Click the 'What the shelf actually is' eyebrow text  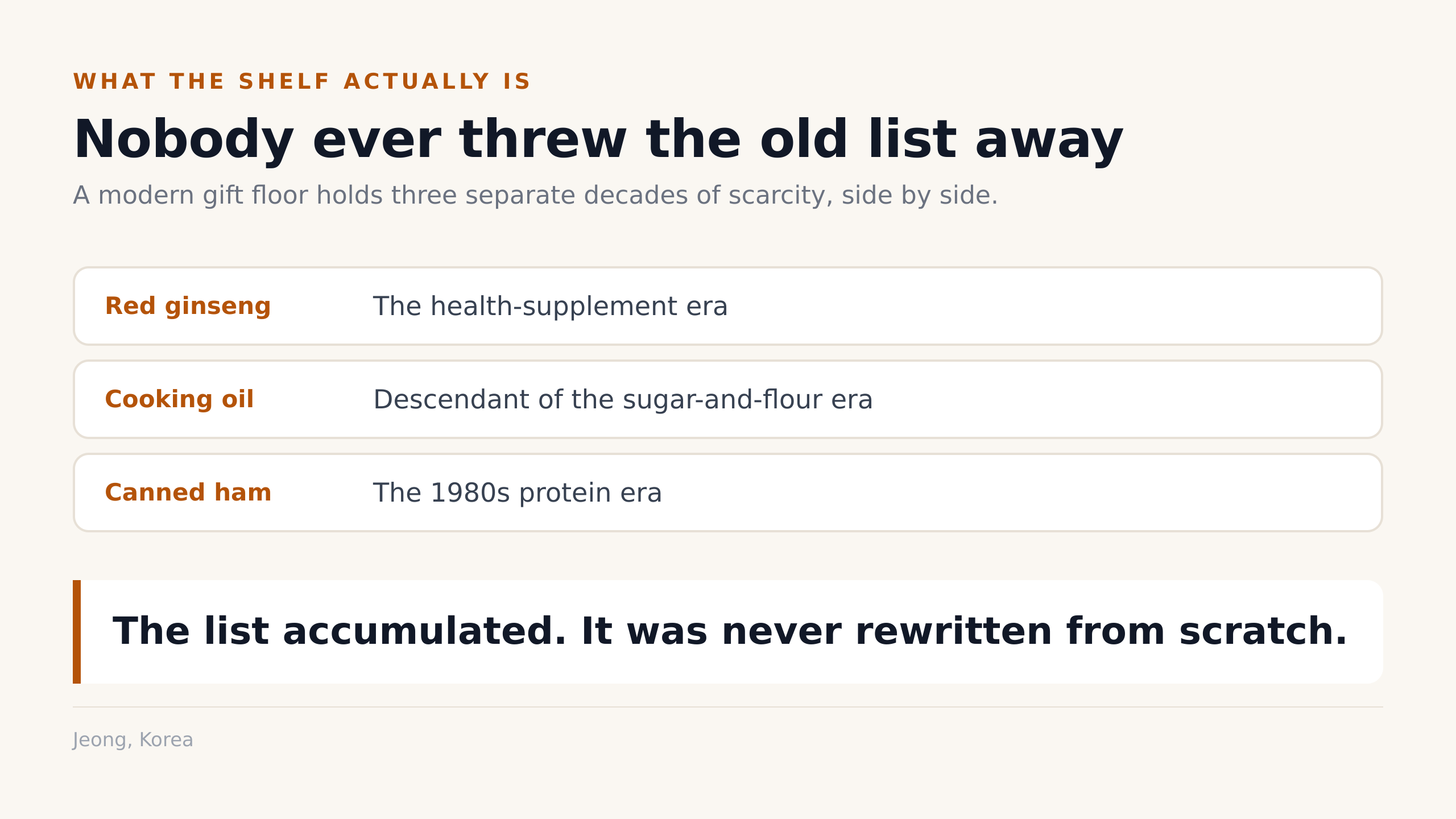coord(301,81)
